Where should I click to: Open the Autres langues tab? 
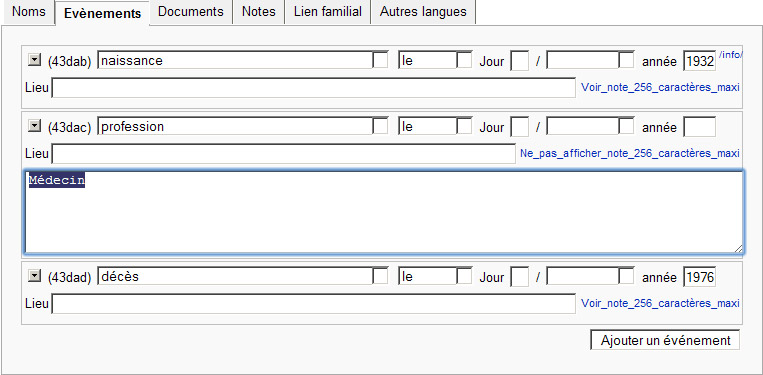[x=423, y=12]
